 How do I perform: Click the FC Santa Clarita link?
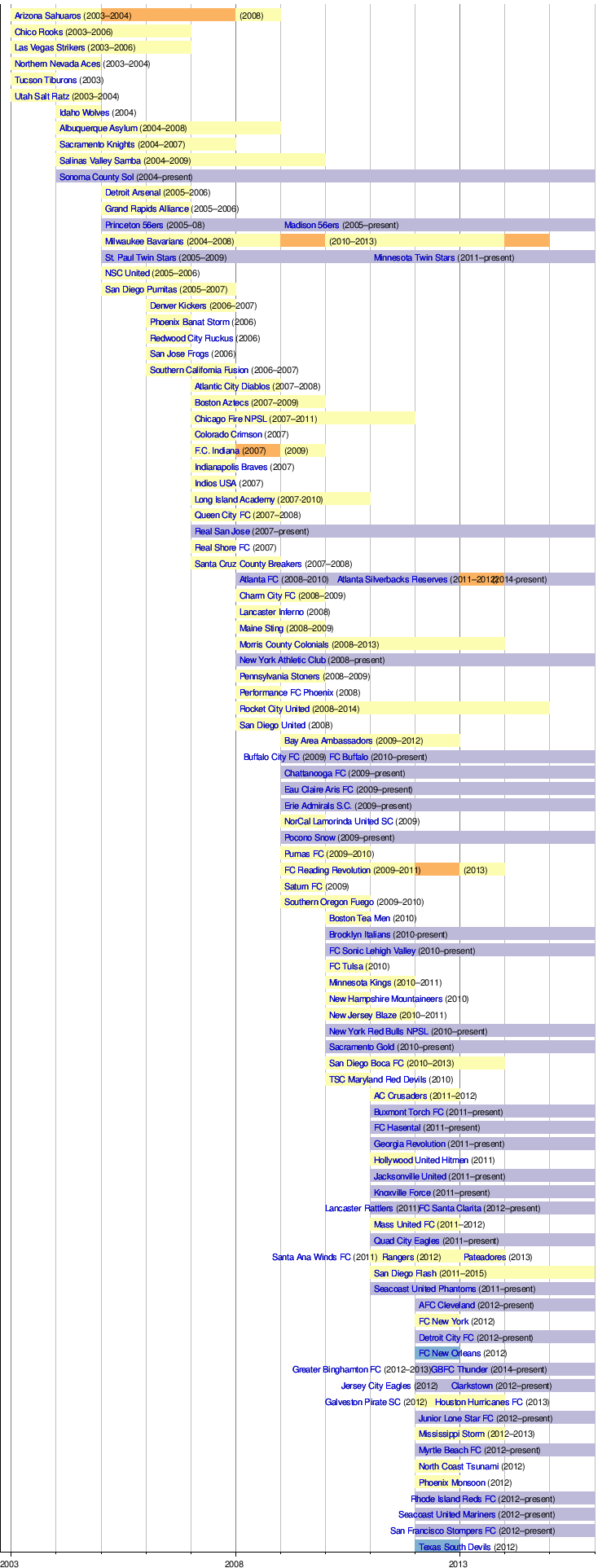(450, 1208)
